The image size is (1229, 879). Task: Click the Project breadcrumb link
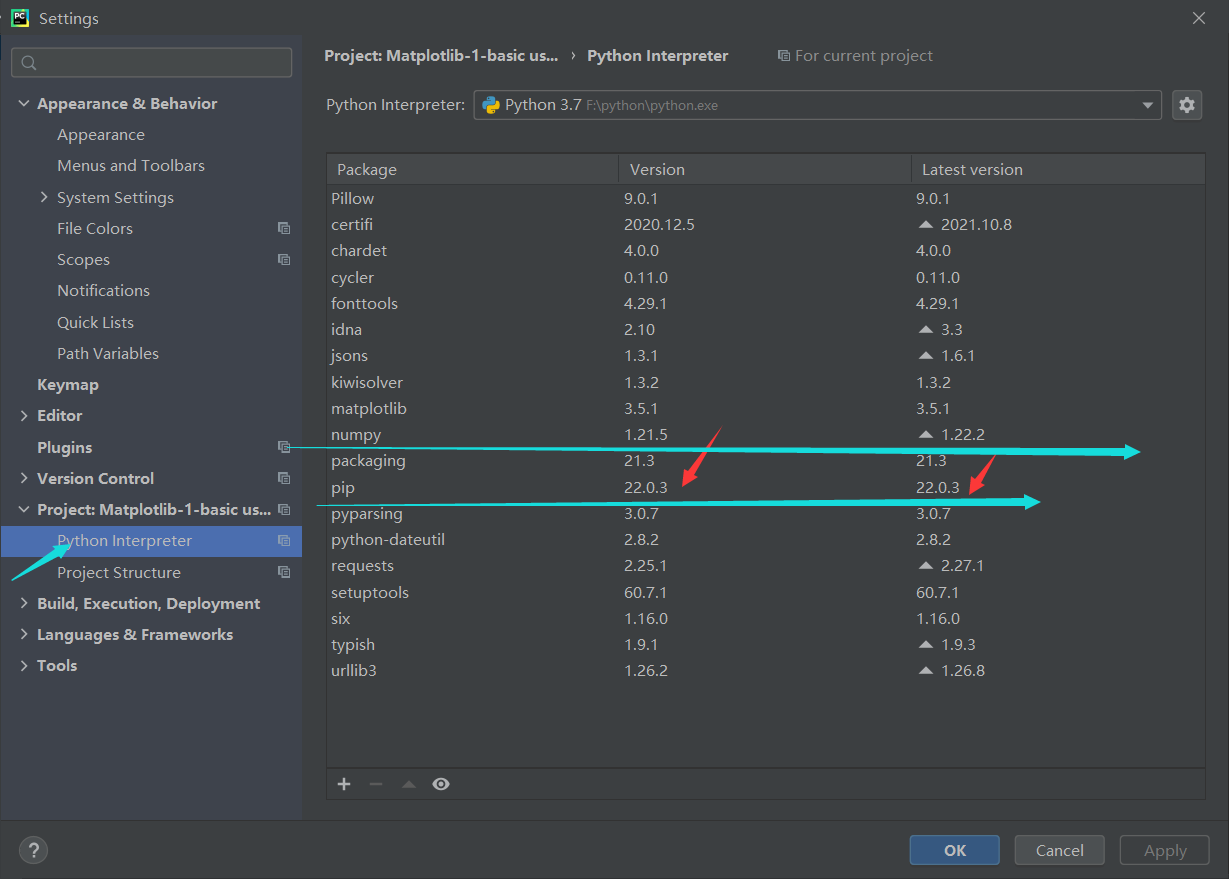point(441,56)
